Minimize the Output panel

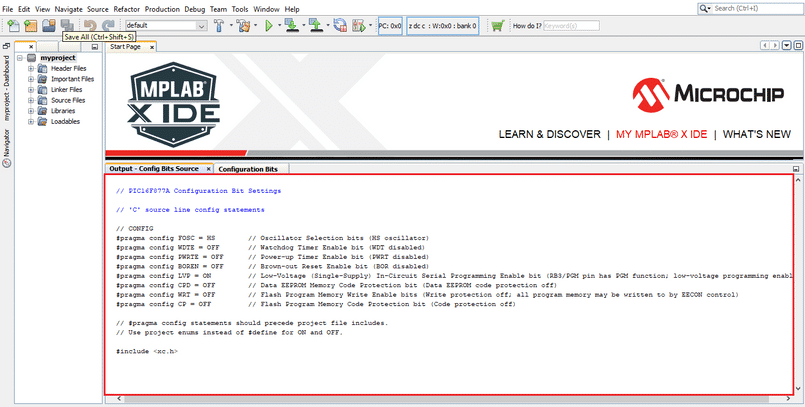click(796, 169)
